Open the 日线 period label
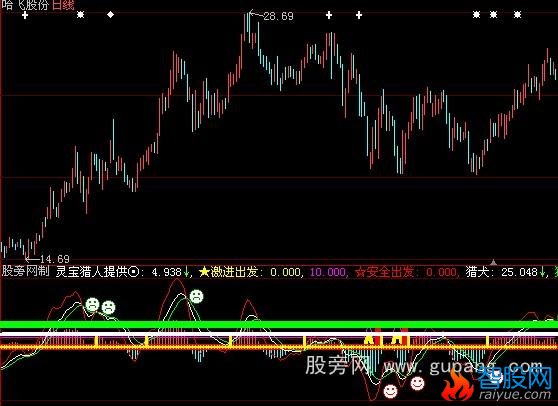This screenshot has width=558, height=406. (x=63, y=5)
